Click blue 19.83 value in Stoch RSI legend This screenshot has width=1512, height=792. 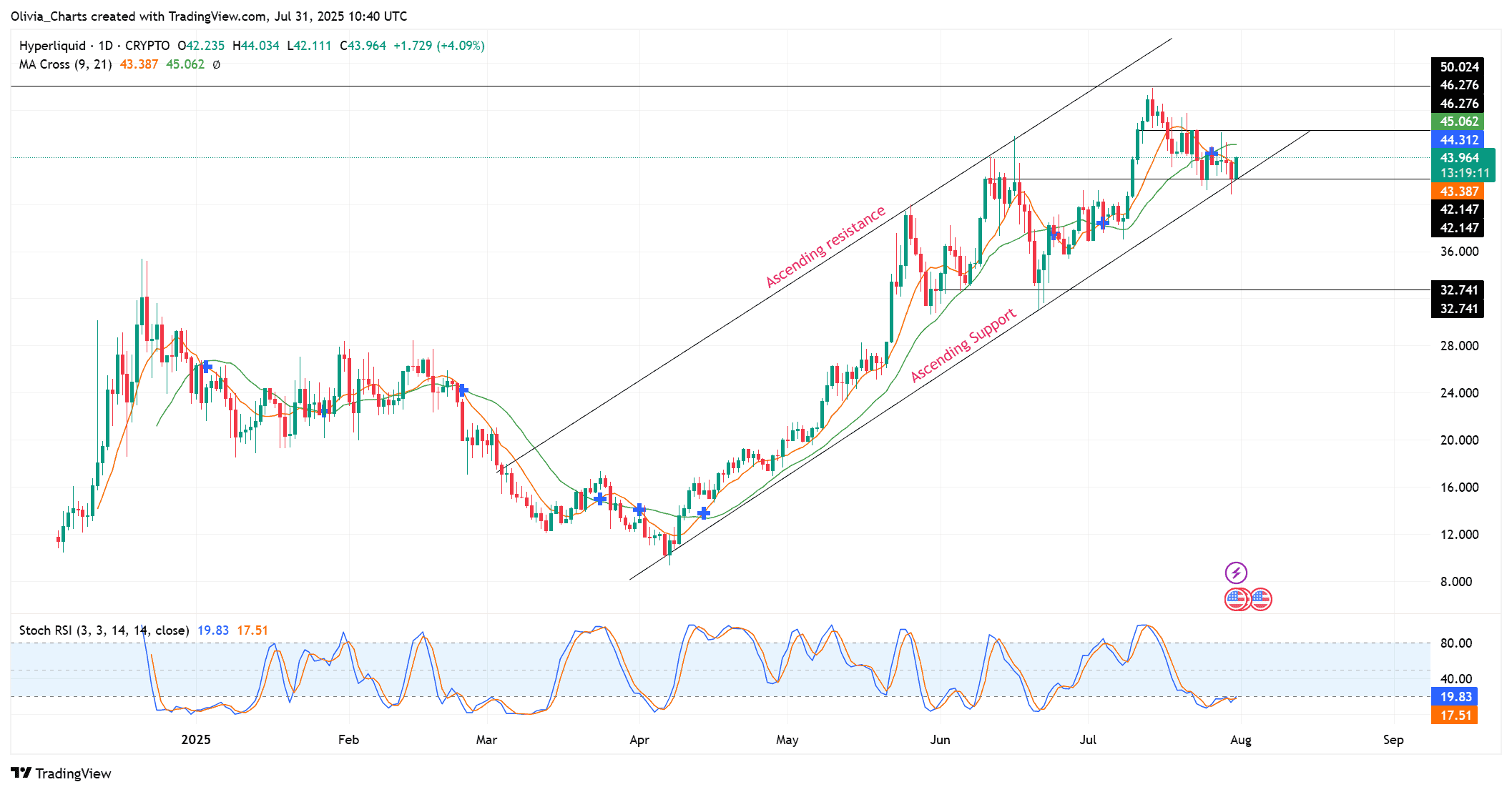(x=213, y=630)
